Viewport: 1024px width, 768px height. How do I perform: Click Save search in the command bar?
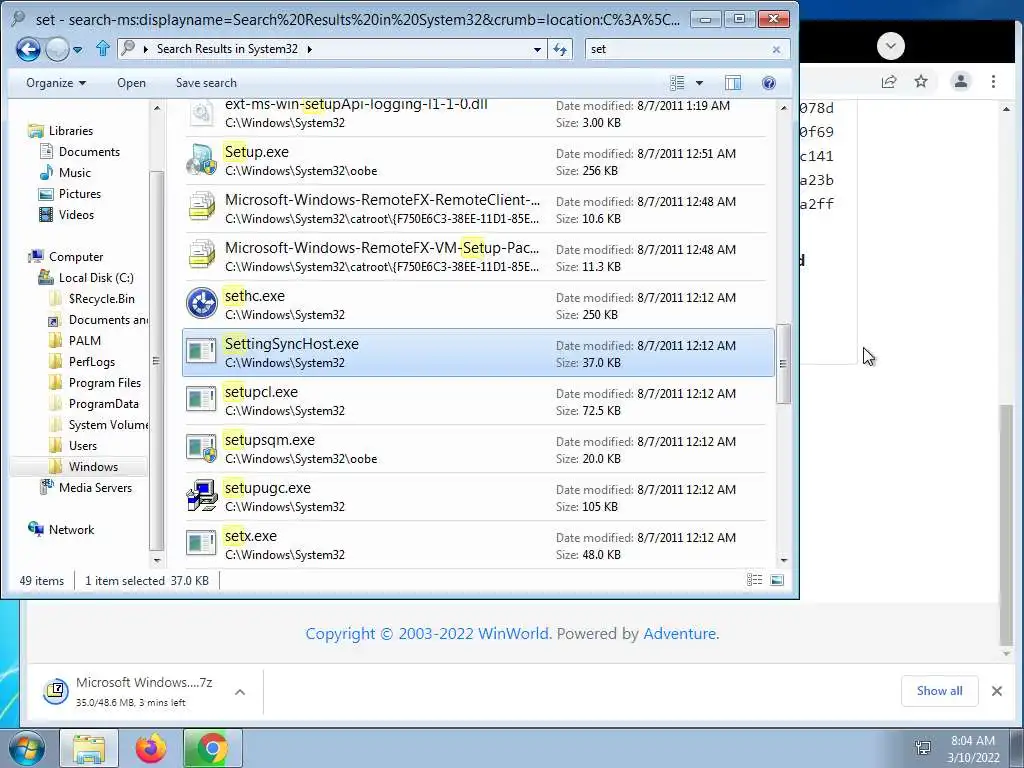206,83
